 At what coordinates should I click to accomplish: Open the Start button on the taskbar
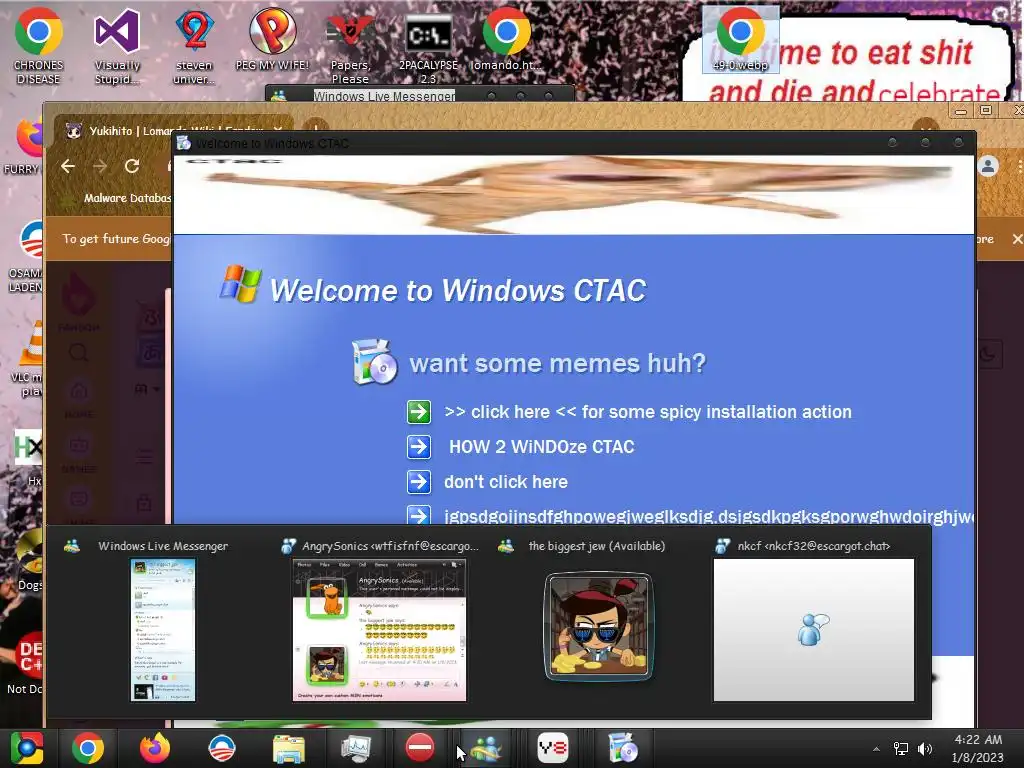pos(27,748)
